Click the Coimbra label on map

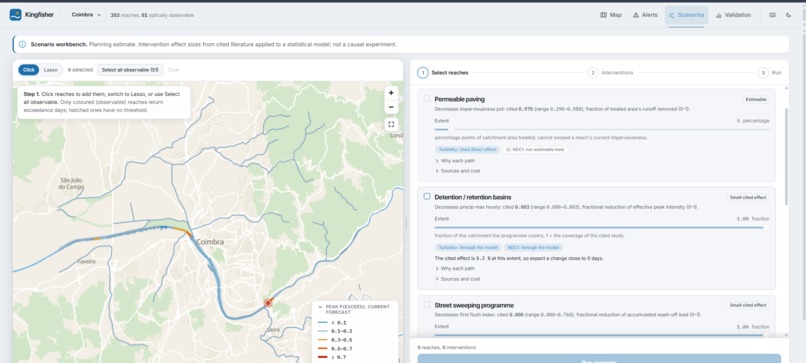click(x=210, y=242)
